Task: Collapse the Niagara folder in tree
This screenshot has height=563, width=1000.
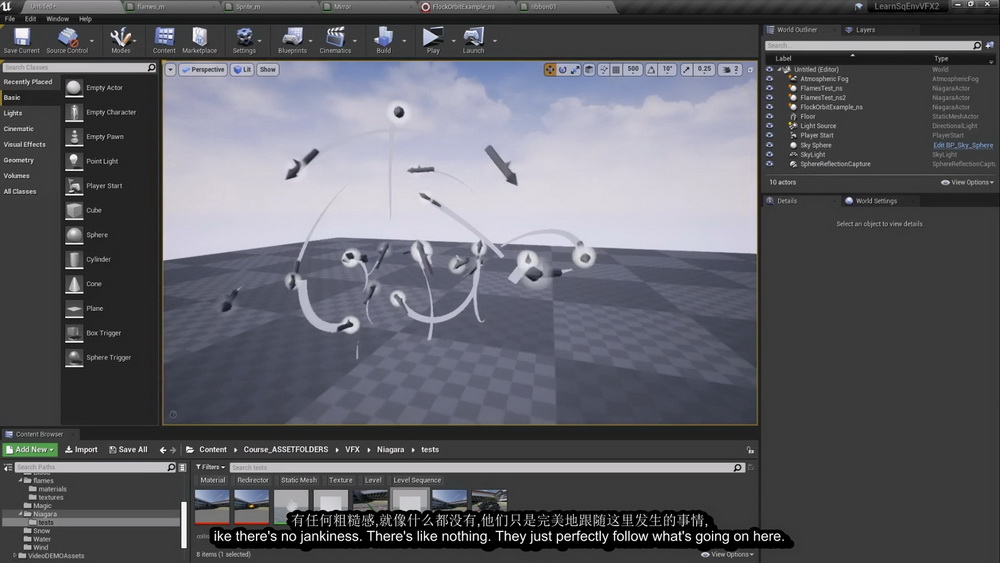Action: [20, 514]
